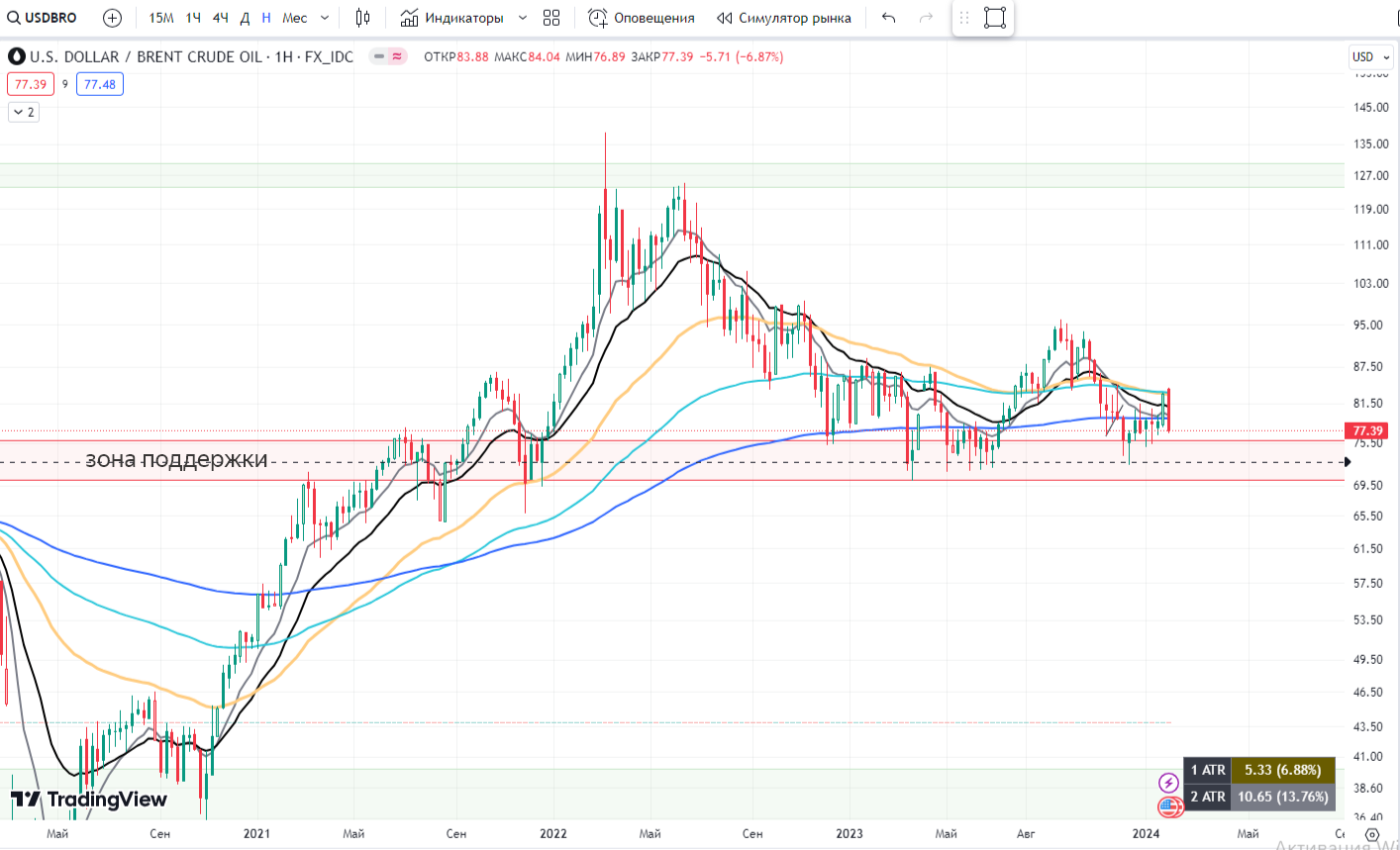Screen dimensions: 1400x850
Task: Click the ОТКР value 83.88
Action: pyautogui.click(x=473, y=56)
